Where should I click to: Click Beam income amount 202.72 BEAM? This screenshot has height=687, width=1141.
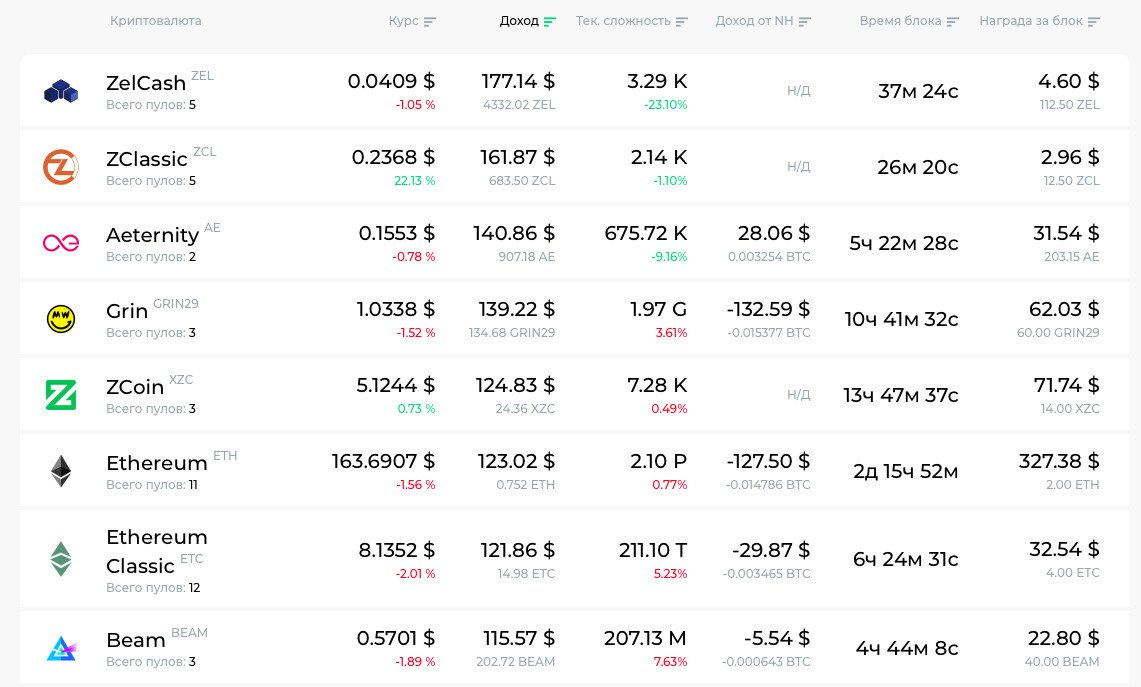515,662
